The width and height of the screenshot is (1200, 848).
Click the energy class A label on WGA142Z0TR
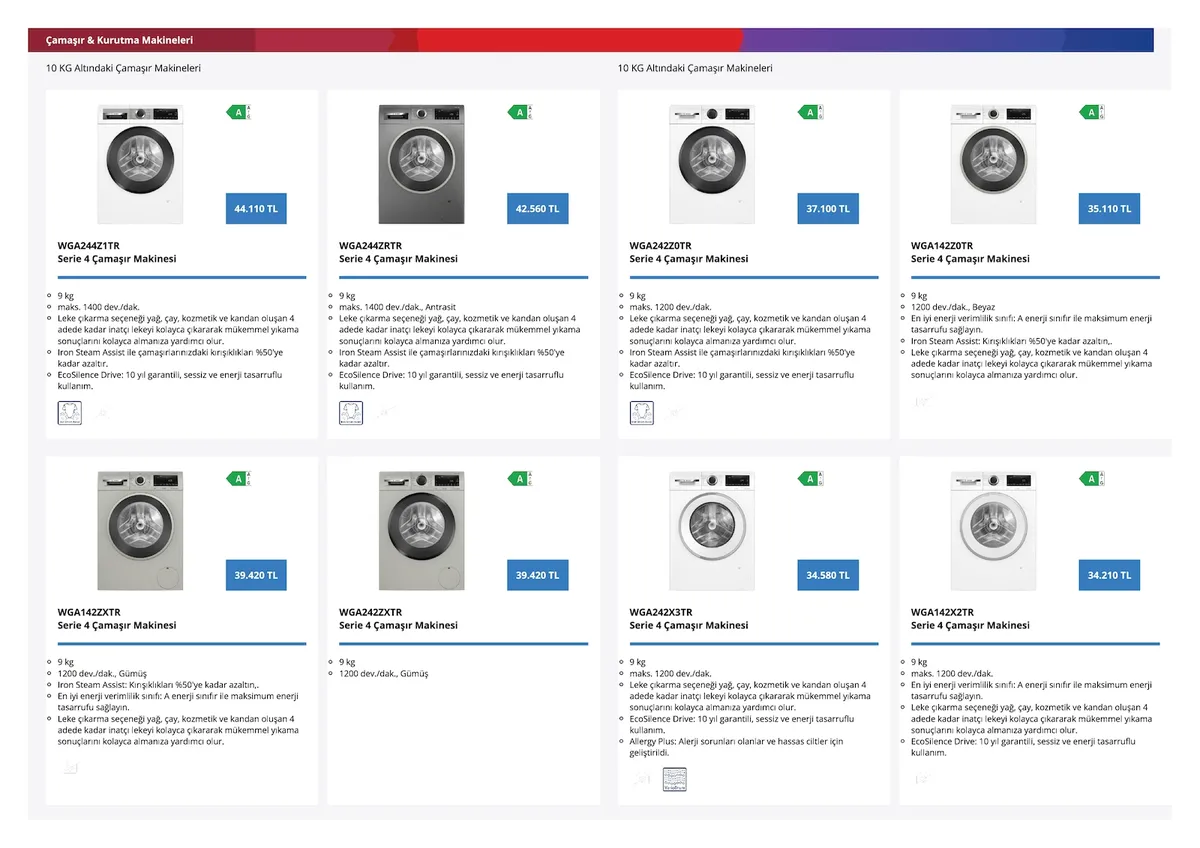tap(1092, 112)
